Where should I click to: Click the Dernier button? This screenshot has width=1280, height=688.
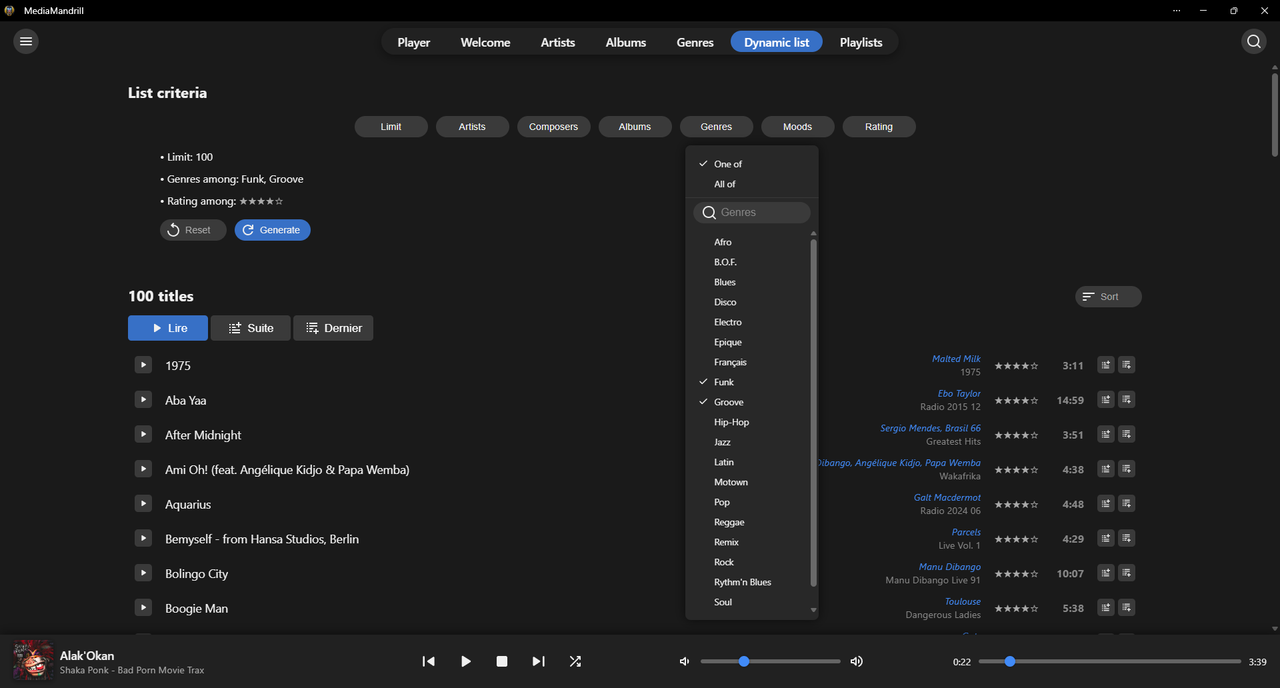pos(333,328)
